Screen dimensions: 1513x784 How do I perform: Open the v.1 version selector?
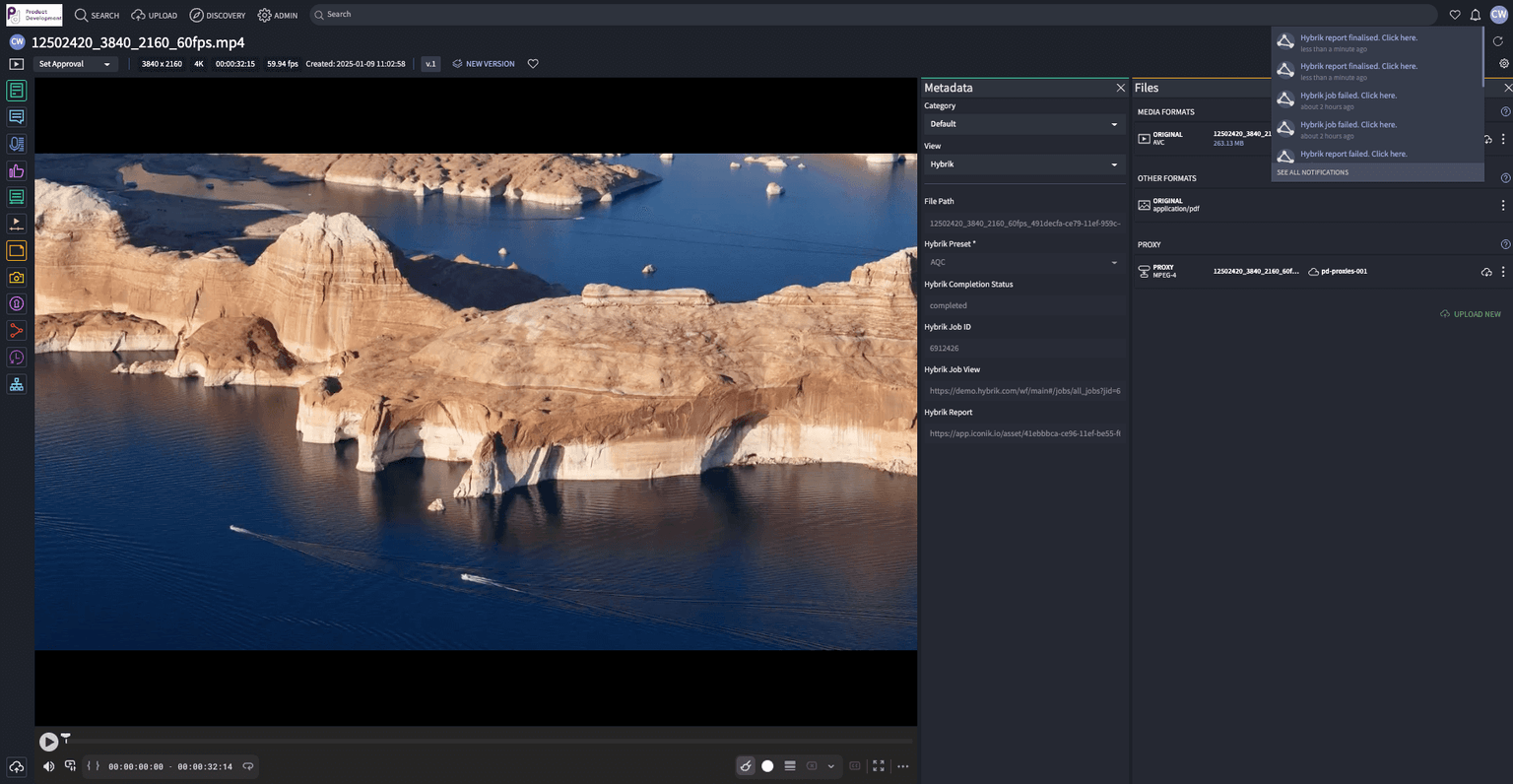[430, 64]
